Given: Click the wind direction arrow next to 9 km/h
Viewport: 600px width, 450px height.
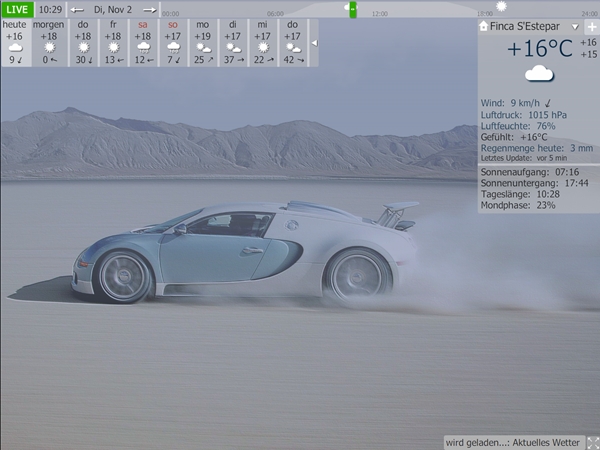Looking at the screenshot, I should point(548,103).
